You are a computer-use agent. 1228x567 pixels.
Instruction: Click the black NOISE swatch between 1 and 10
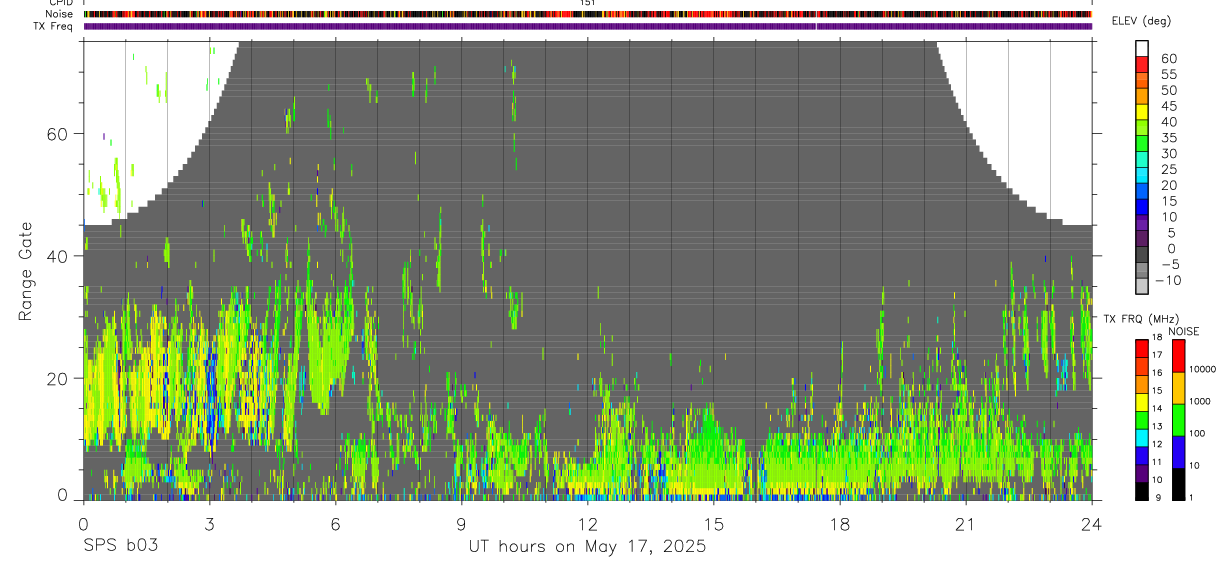coord(1178,484)
